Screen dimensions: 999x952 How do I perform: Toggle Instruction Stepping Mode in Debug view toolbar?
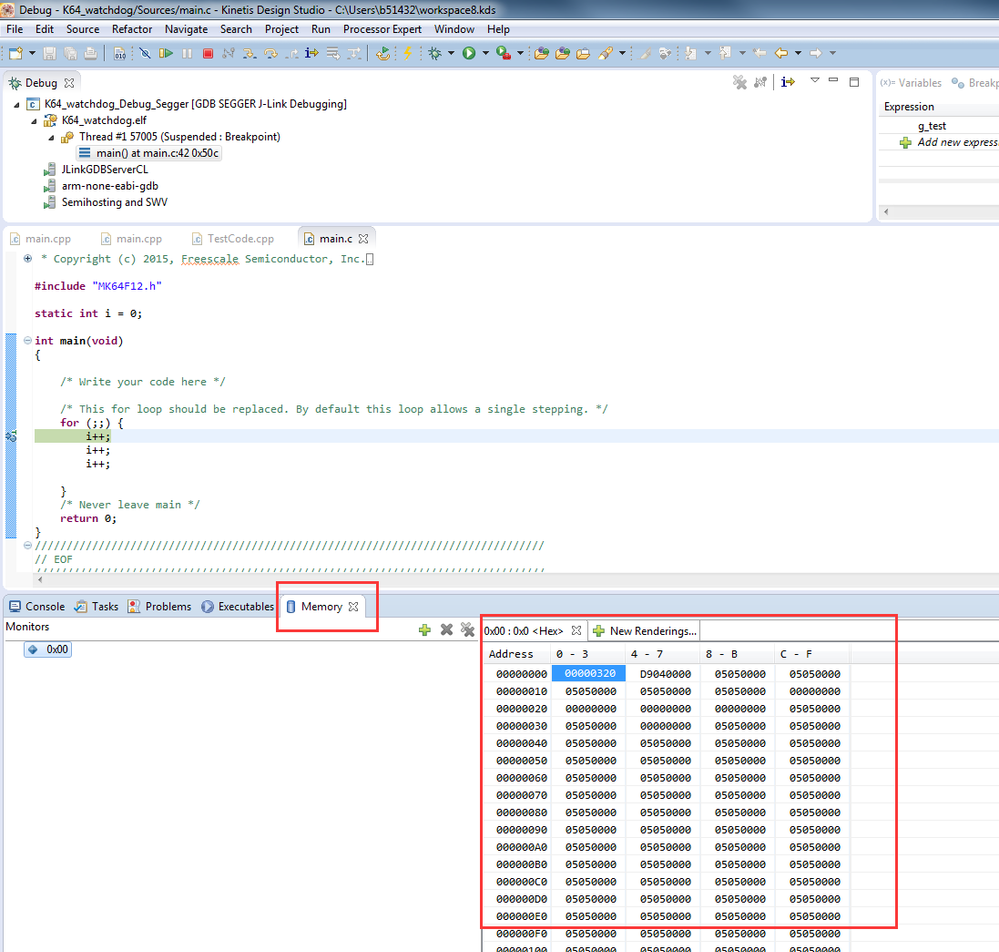[x=788, y=82]
